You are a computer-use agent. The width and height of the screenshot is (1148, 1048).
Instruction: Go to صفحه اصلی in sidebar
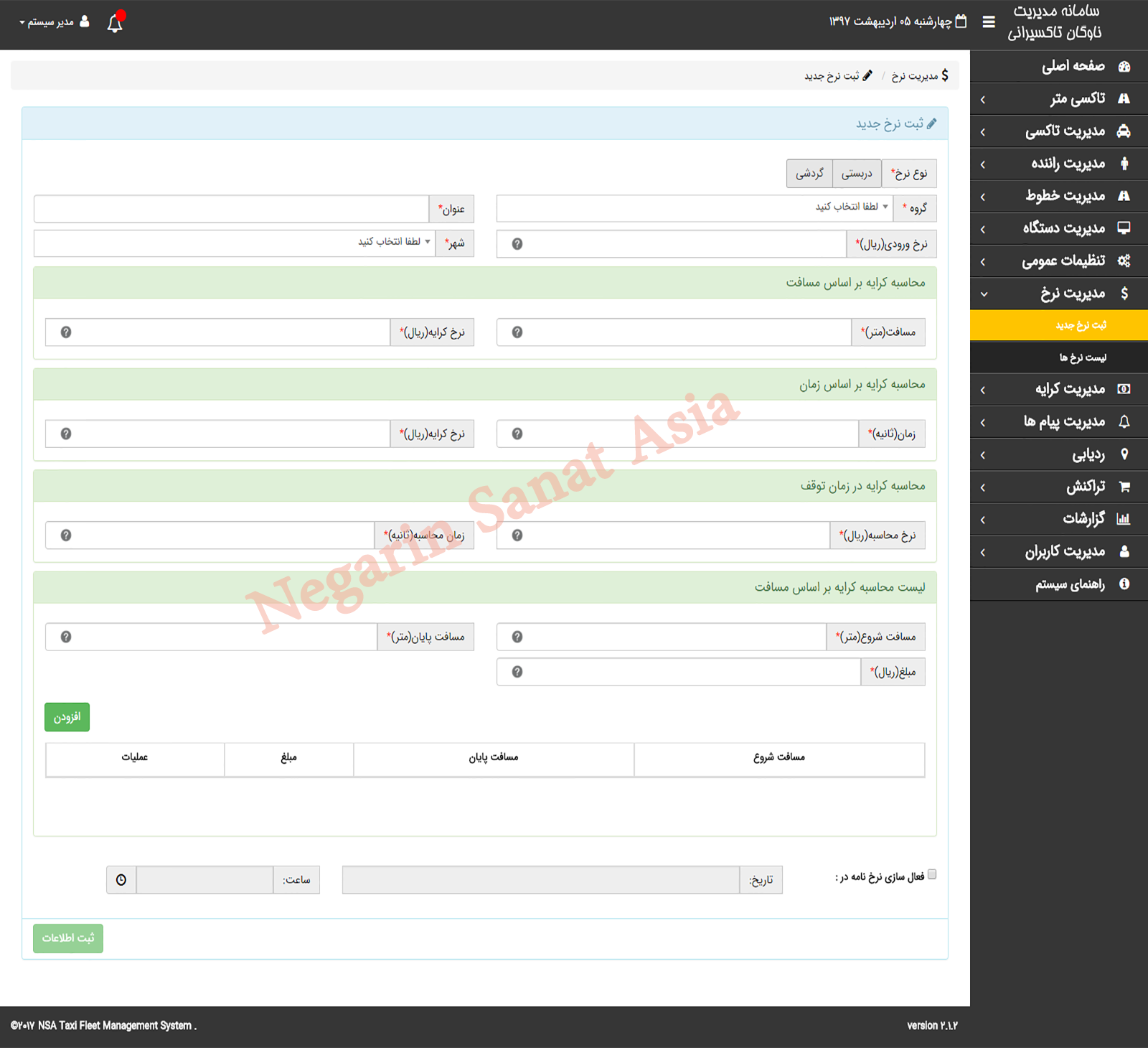1059,67
